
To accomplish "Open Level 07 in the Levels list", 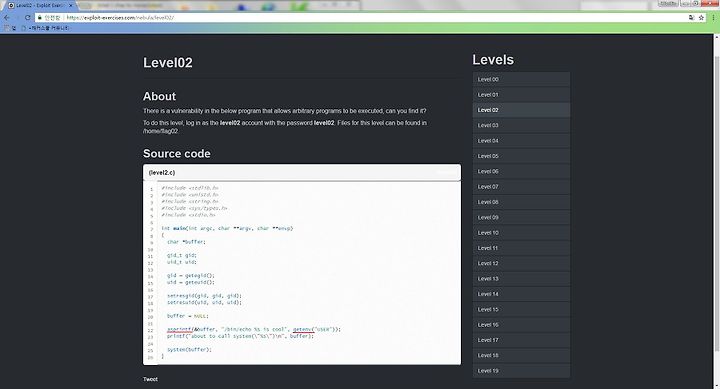I will 521,187.
